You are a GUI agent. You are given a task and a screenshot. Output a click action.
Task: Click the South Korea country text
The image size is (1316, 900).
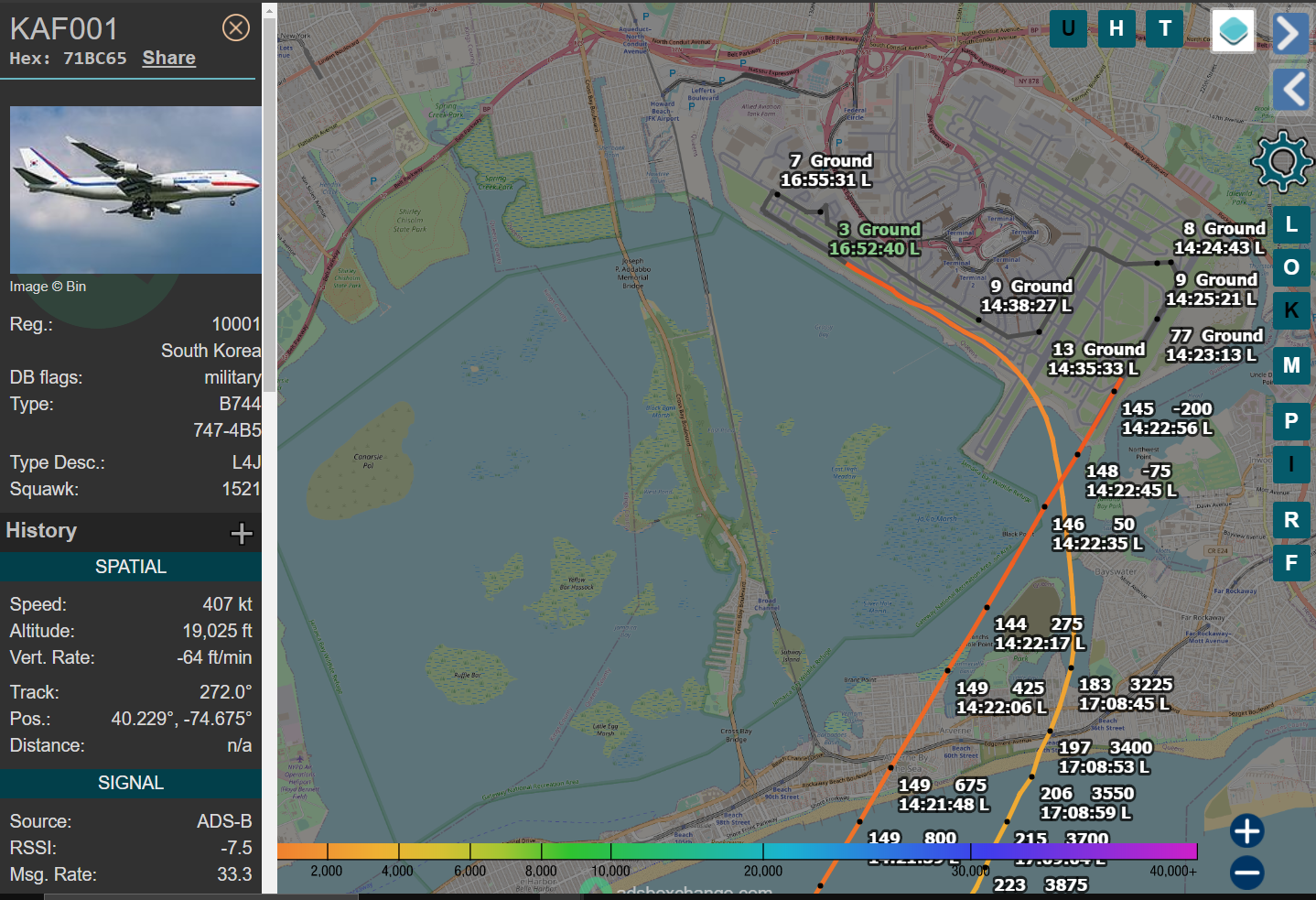point(211,351)
